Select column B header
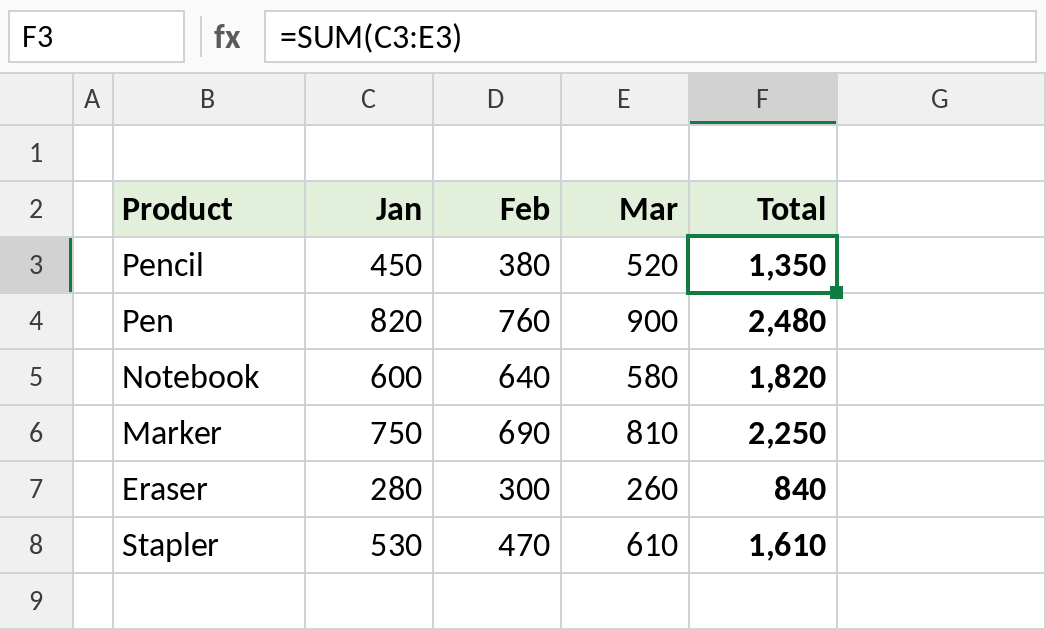Viewport: 1046px width, 630px height. 209,99
